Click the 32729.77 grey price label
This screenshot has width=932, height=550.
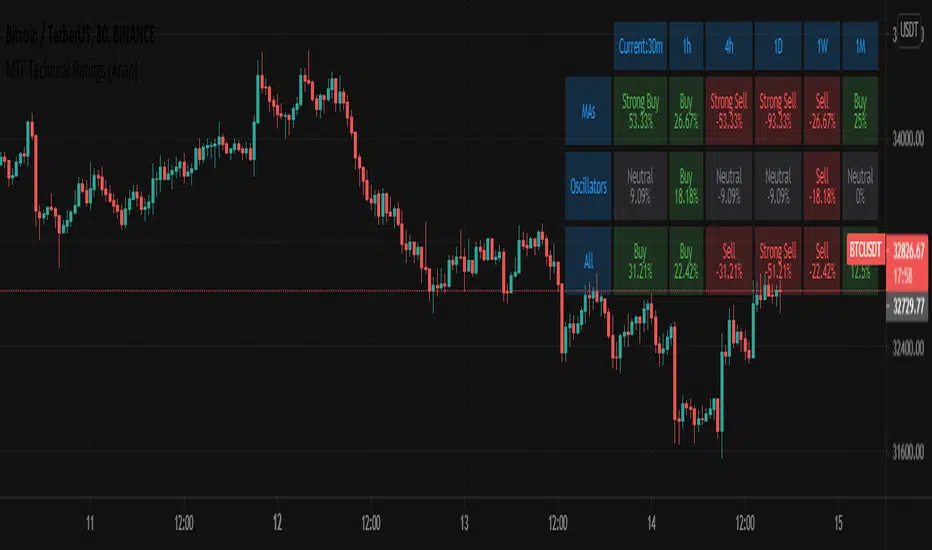point(908,311)
